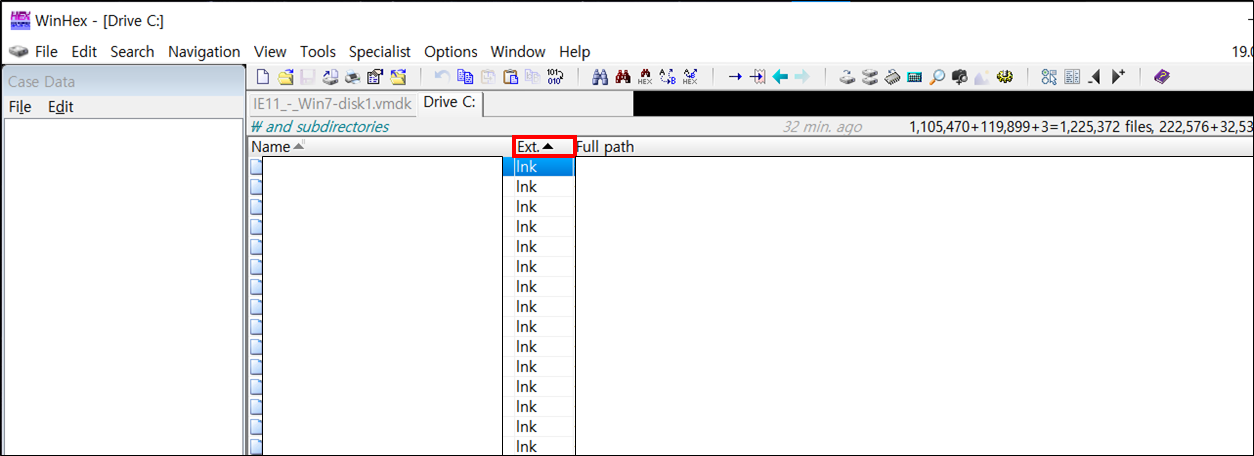This screenshot has width=1254, height=456.
Task: Click '# and subdirectories' path label
Action: click(320, 127)
